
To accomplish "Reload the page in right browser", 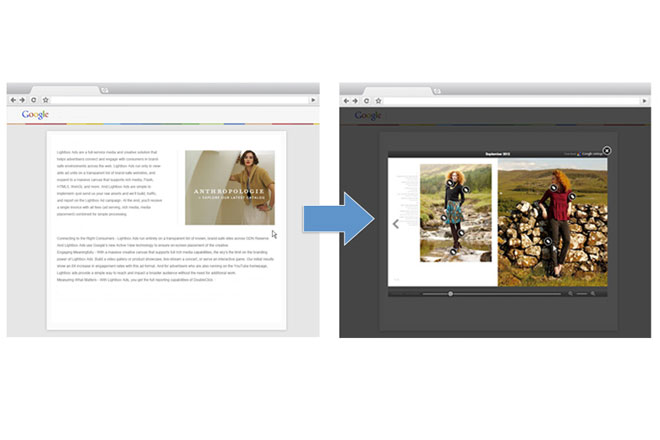I will (x=367, y=101).
